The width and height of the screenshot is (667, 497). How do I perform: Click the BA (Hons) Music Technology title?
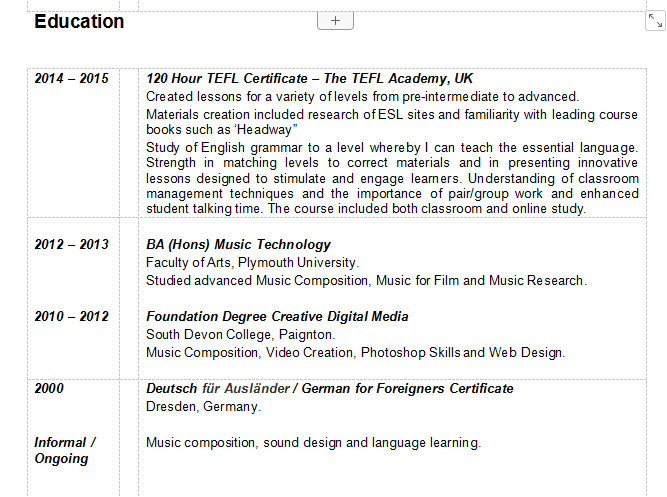tap(238, 244)
